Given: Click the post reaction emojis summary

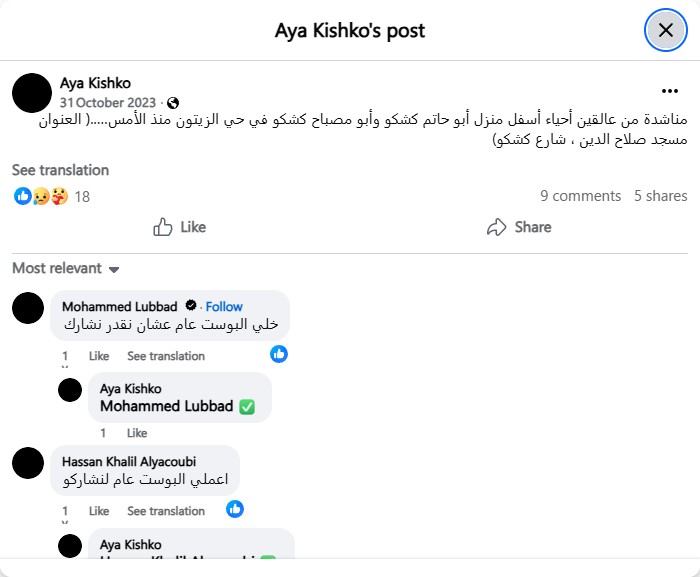Looking at the screenshot, I should [40, 196].
